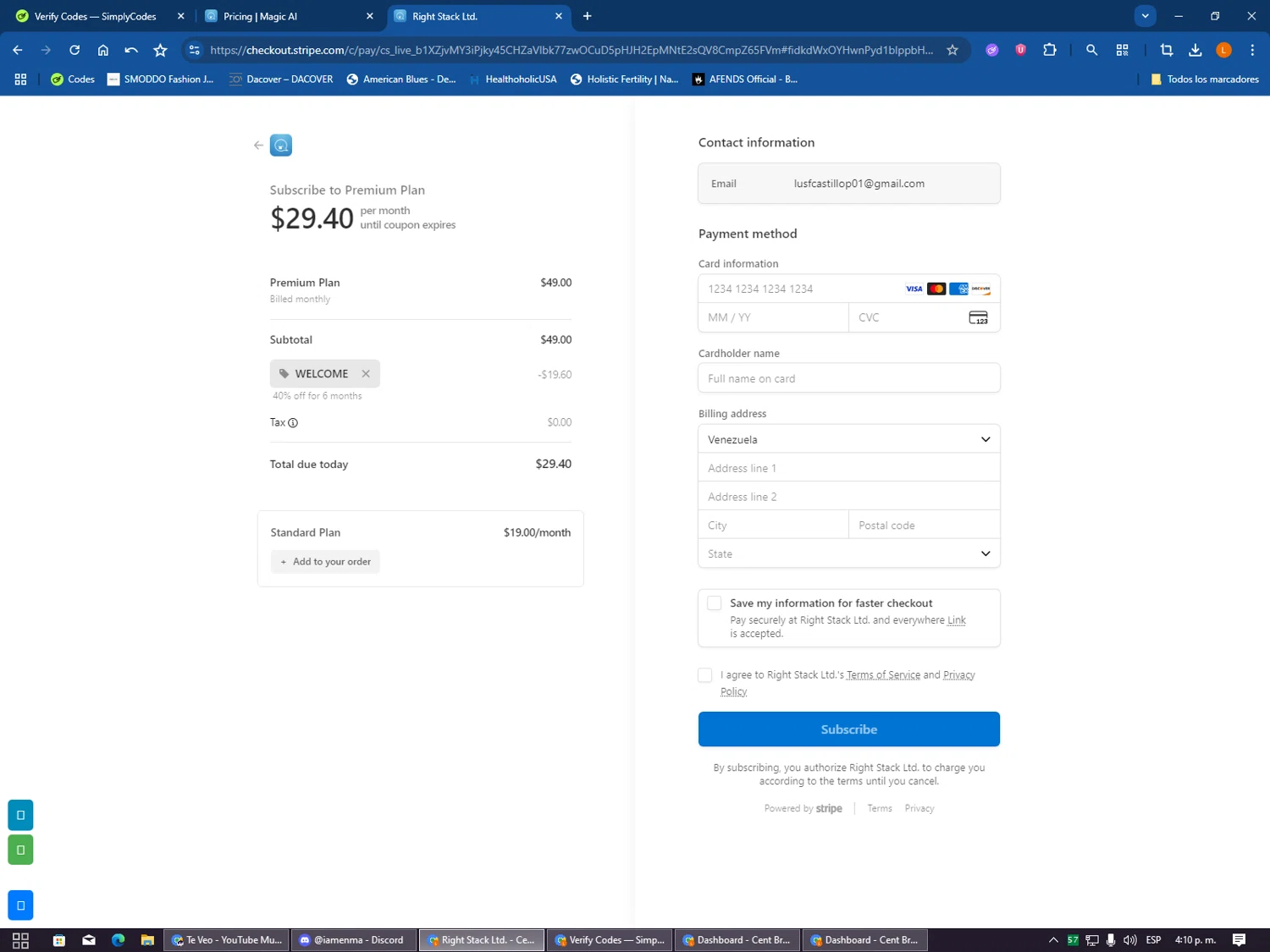Open Codes bookmark

[x=73, y=79]
